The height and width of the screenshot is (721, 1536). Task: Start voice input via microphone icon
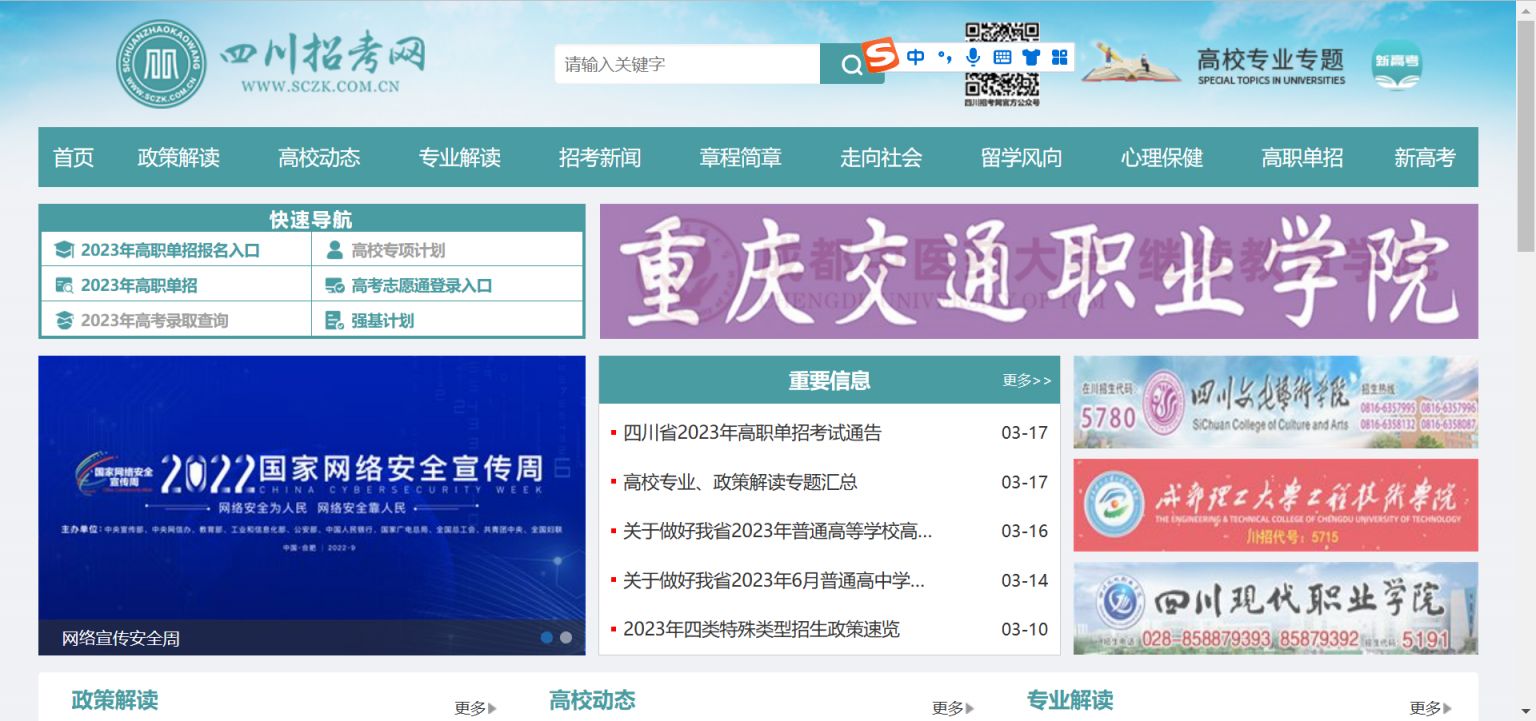[x=973, y=57]
